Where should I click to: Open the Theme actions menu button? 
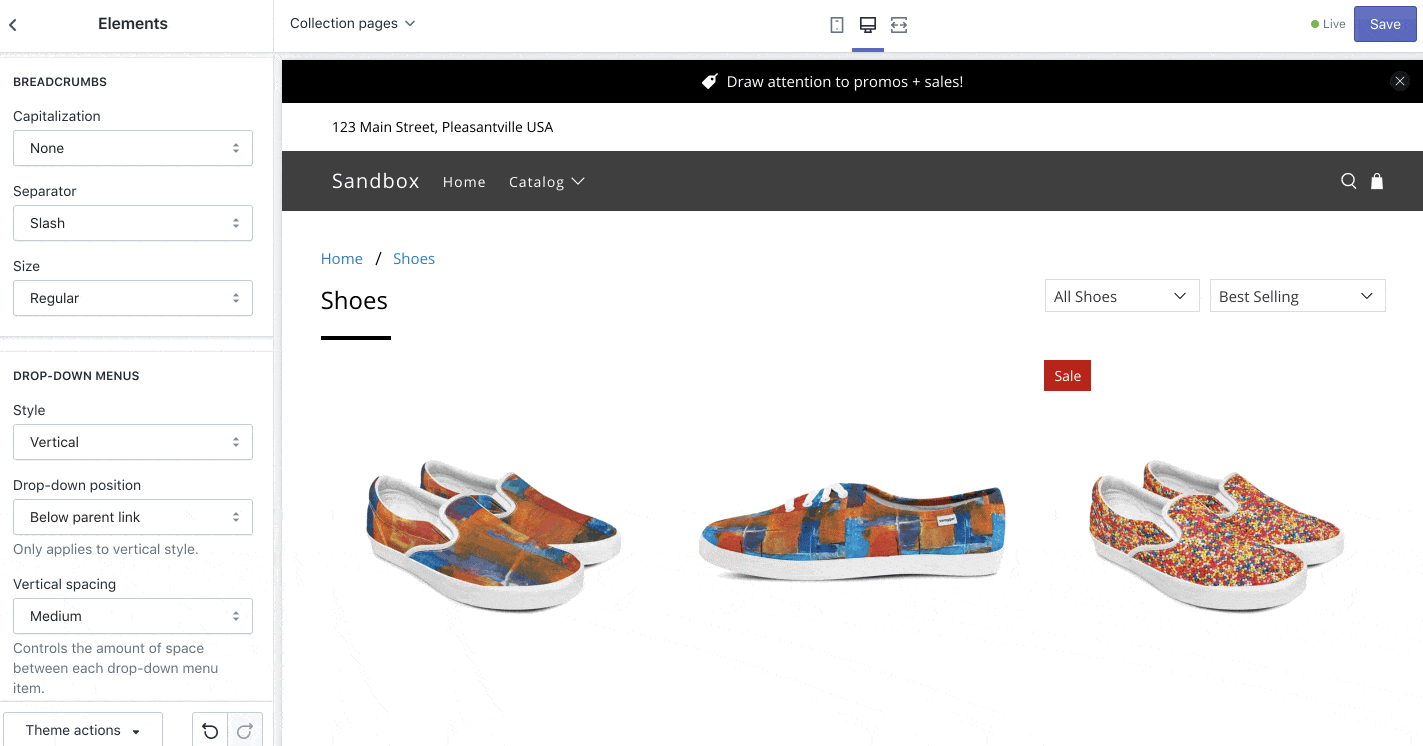(83, 731)
